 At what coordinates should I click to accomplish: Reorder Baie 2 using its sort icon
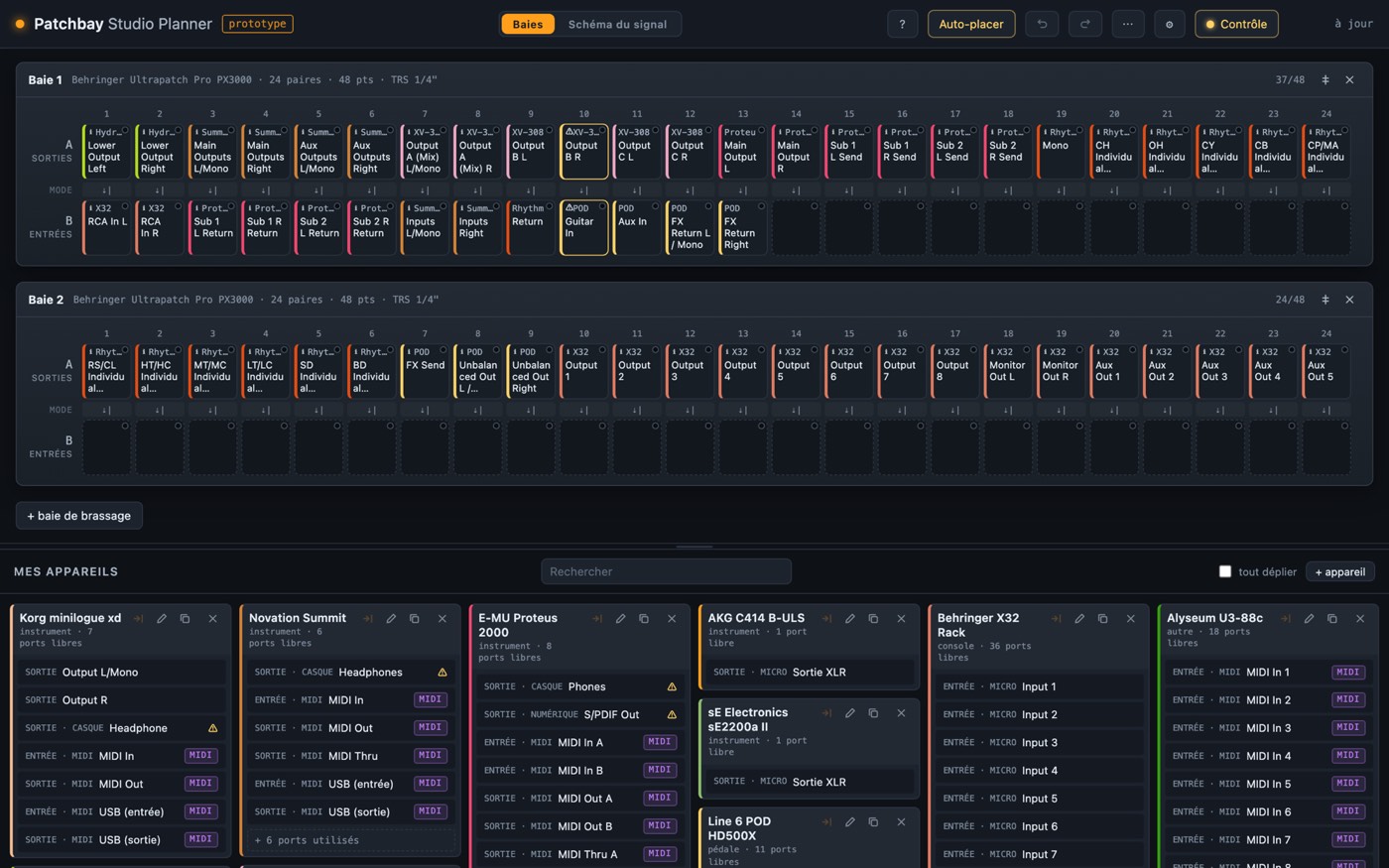(1326, 300)
